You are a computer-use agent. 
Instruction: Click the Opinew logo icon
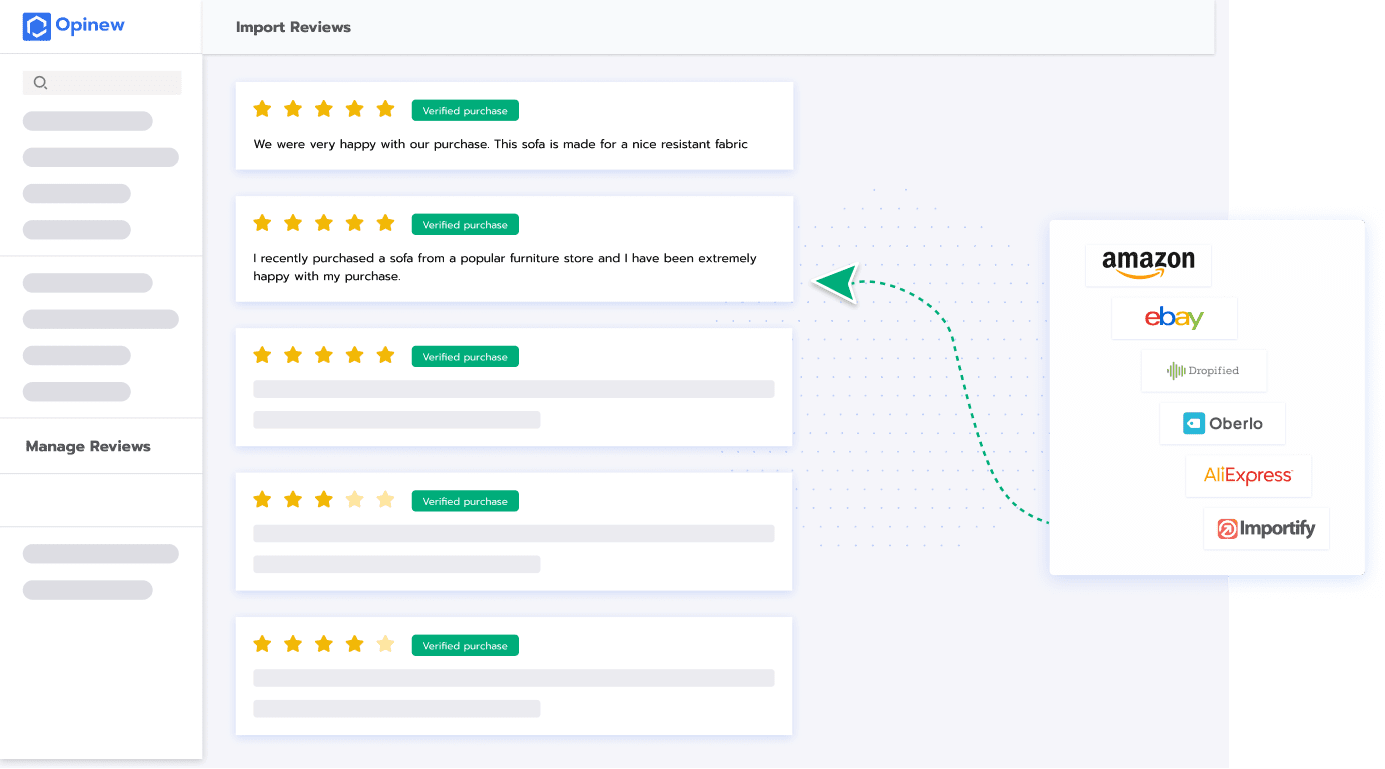tap(36, 26)
